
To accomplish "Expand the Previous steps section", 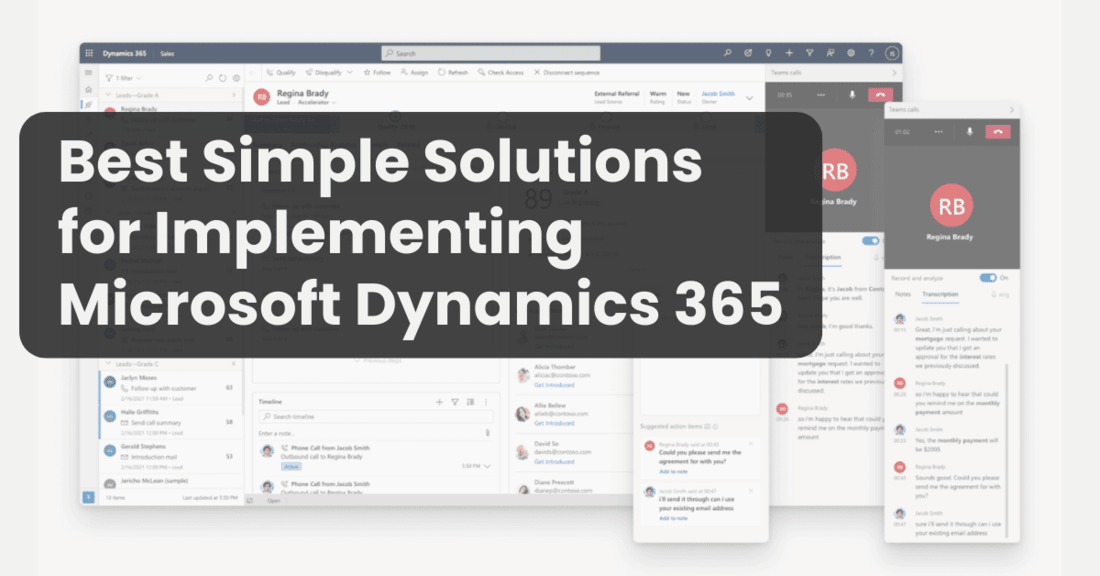I will click(x=377, y=361).
